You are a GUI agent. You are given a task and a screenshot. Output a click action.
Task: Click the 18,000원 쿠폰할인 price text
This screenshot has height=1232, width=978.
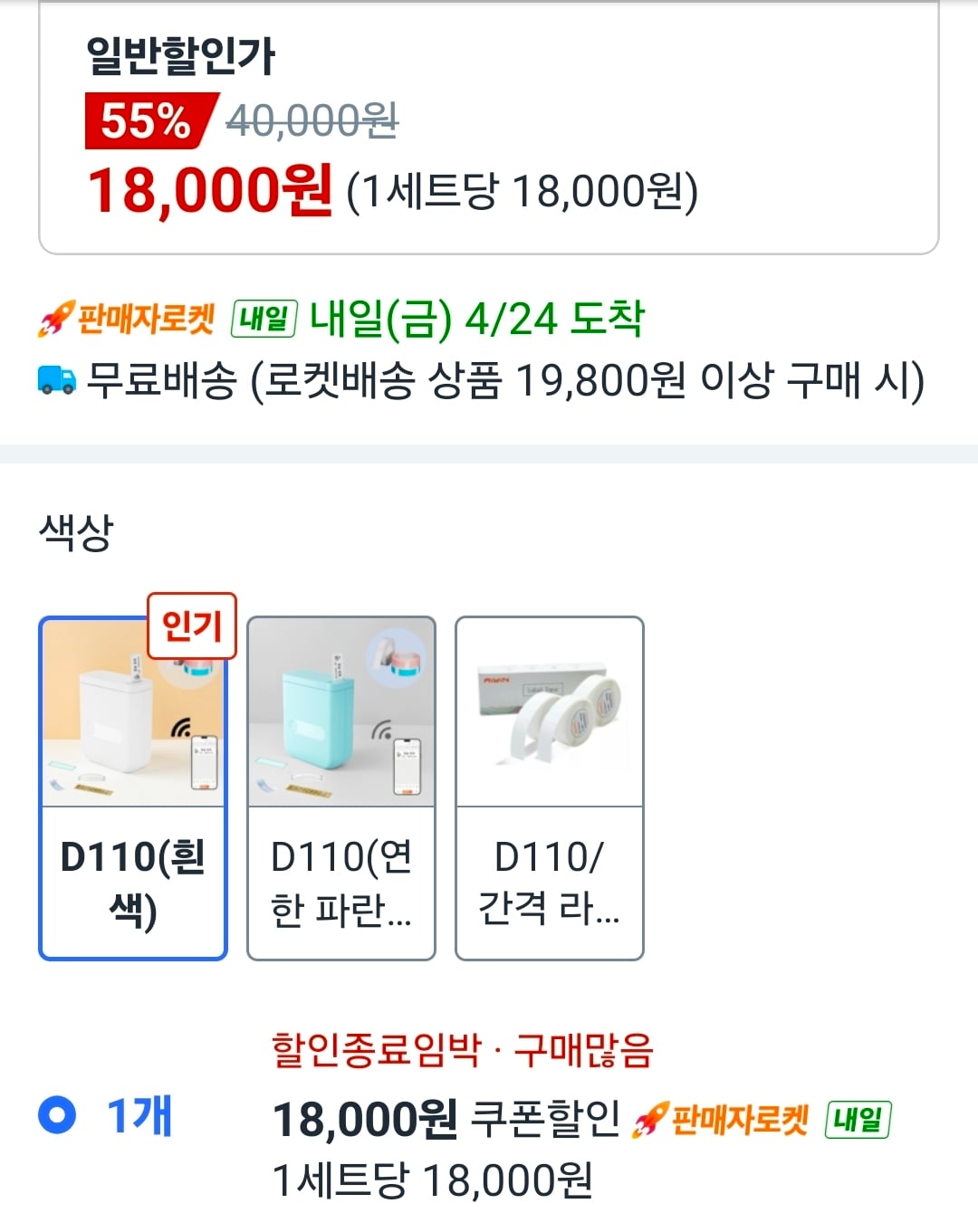pos(446,1120)
